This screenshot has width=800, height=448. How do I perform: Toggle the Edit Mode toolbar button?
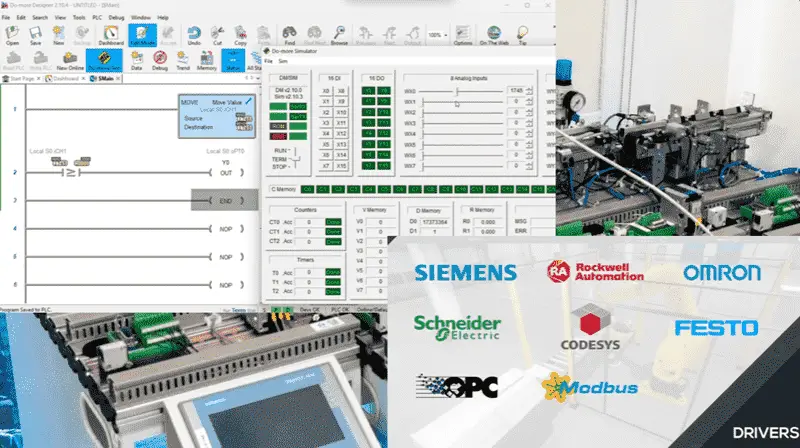coord(142,35)
